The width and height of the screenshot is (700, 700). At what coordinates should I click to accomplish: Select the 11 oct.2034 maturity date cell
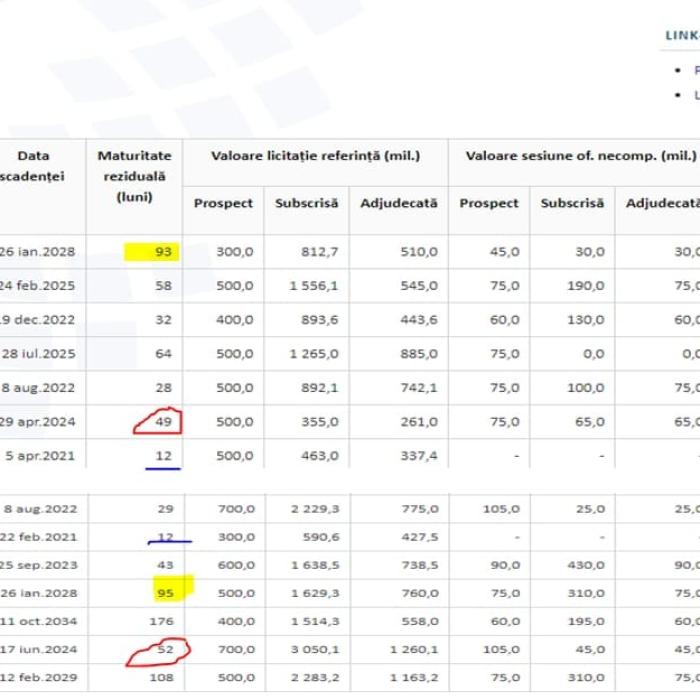tap(38, 621)
